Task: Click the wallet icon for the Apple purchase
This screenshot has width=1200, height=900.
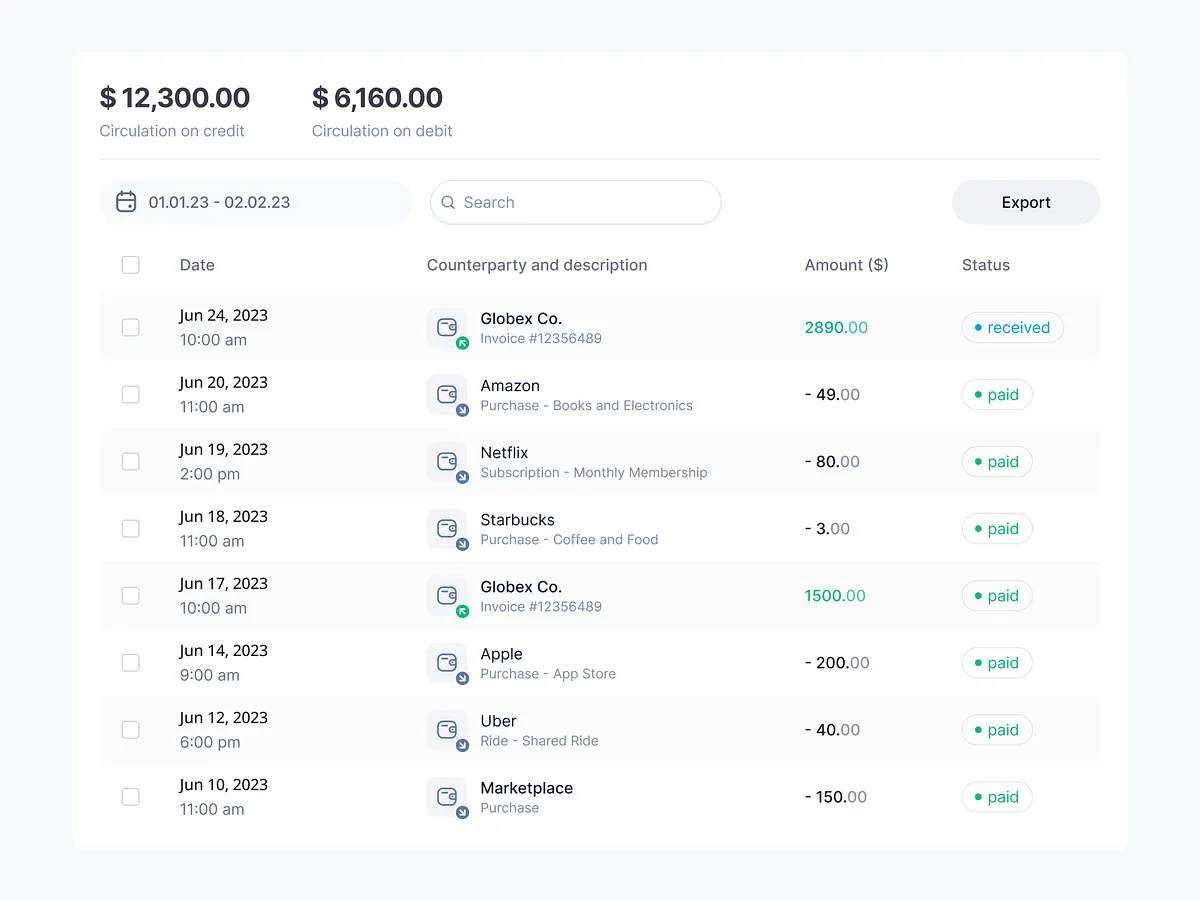Action: point(447,663)
